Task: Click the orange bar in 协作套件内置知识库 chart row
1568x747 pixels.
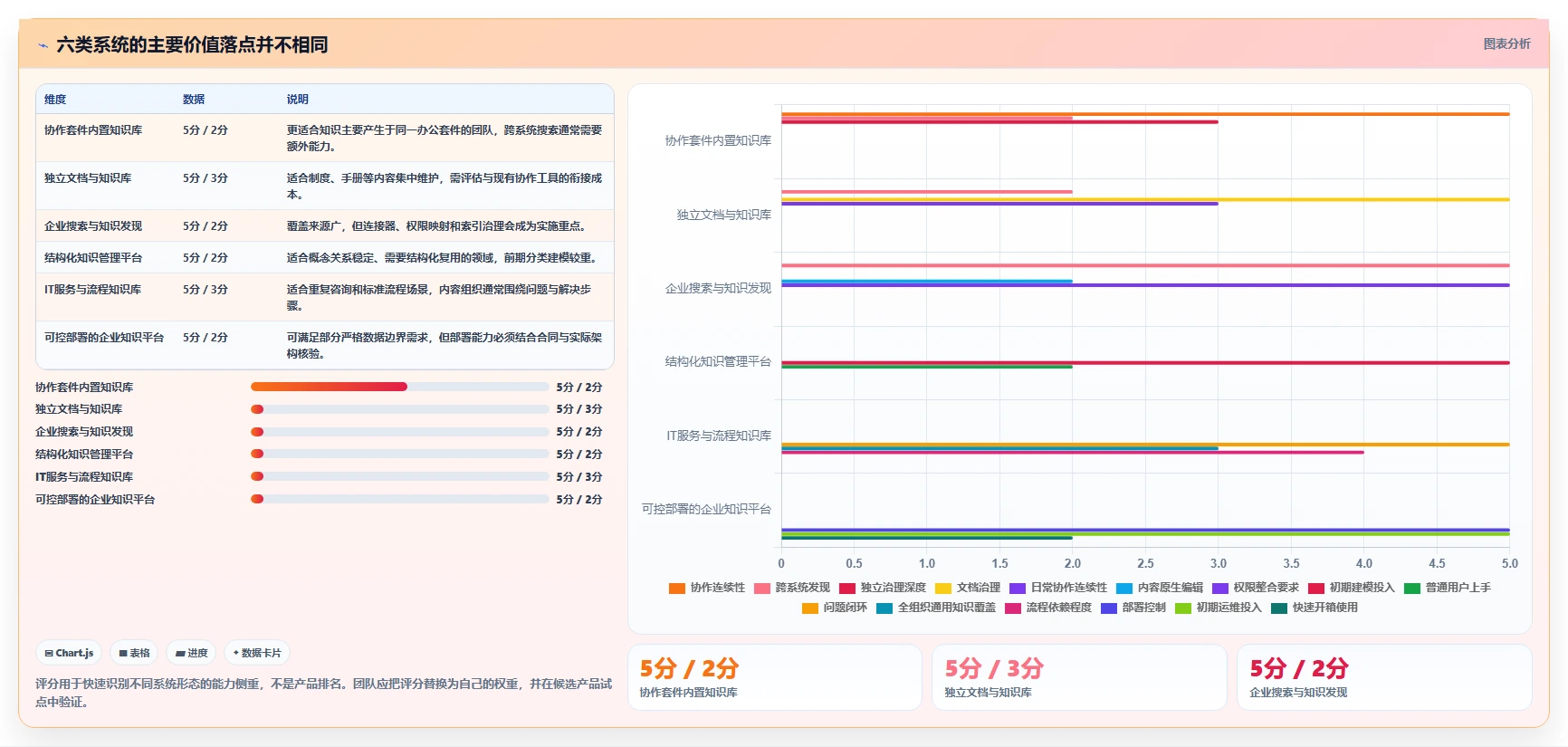Action: (x=1145, y=114)
